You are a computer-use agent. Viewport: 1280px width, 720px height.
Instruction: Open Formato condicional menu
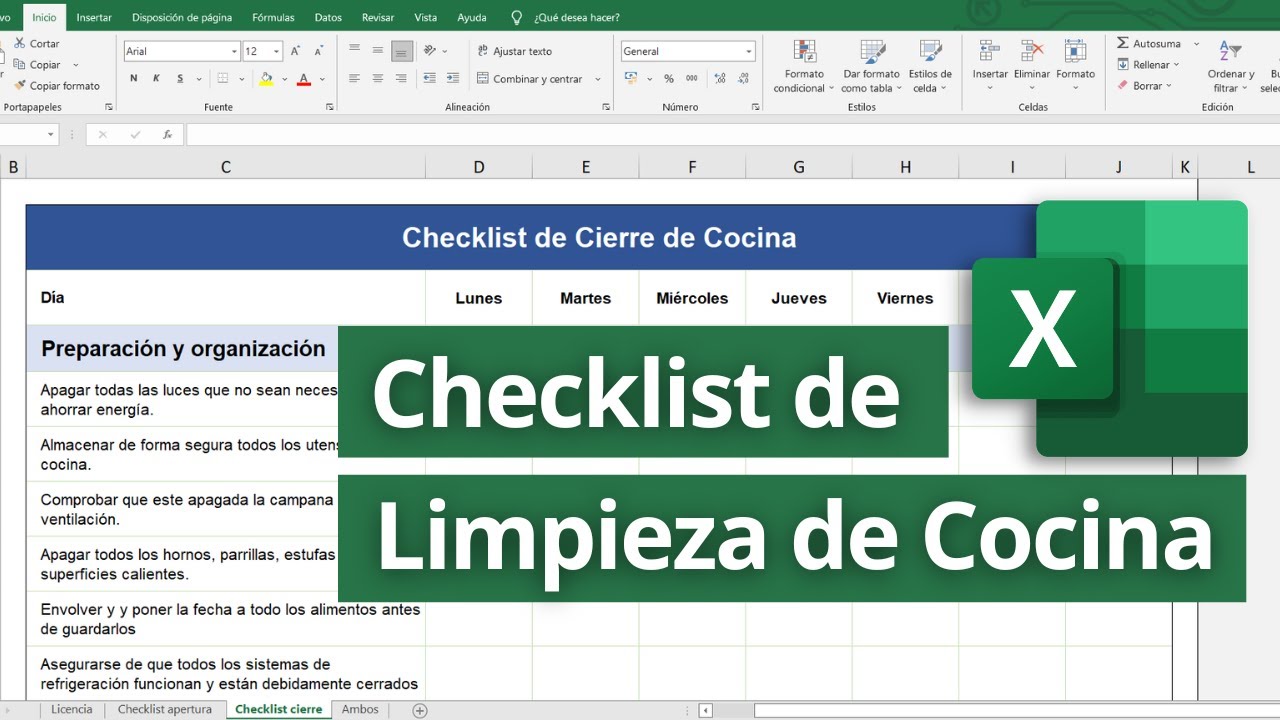[804, 66]
